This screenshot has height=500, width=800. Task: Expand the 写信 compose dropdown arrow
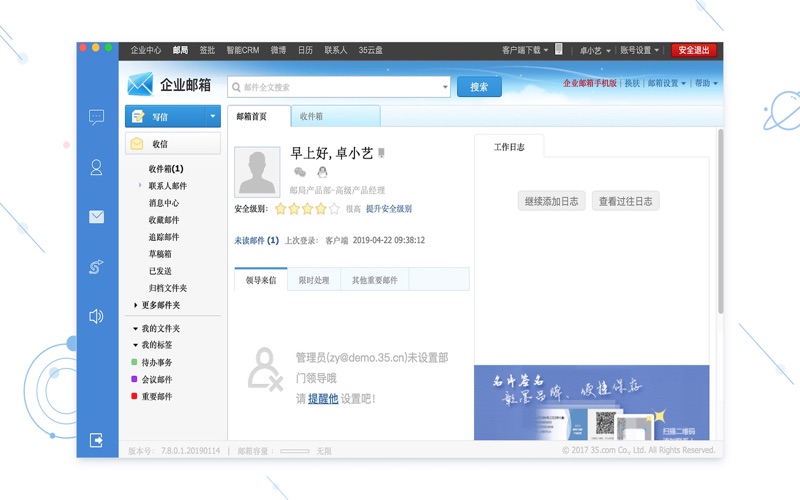tap(212, 117)
